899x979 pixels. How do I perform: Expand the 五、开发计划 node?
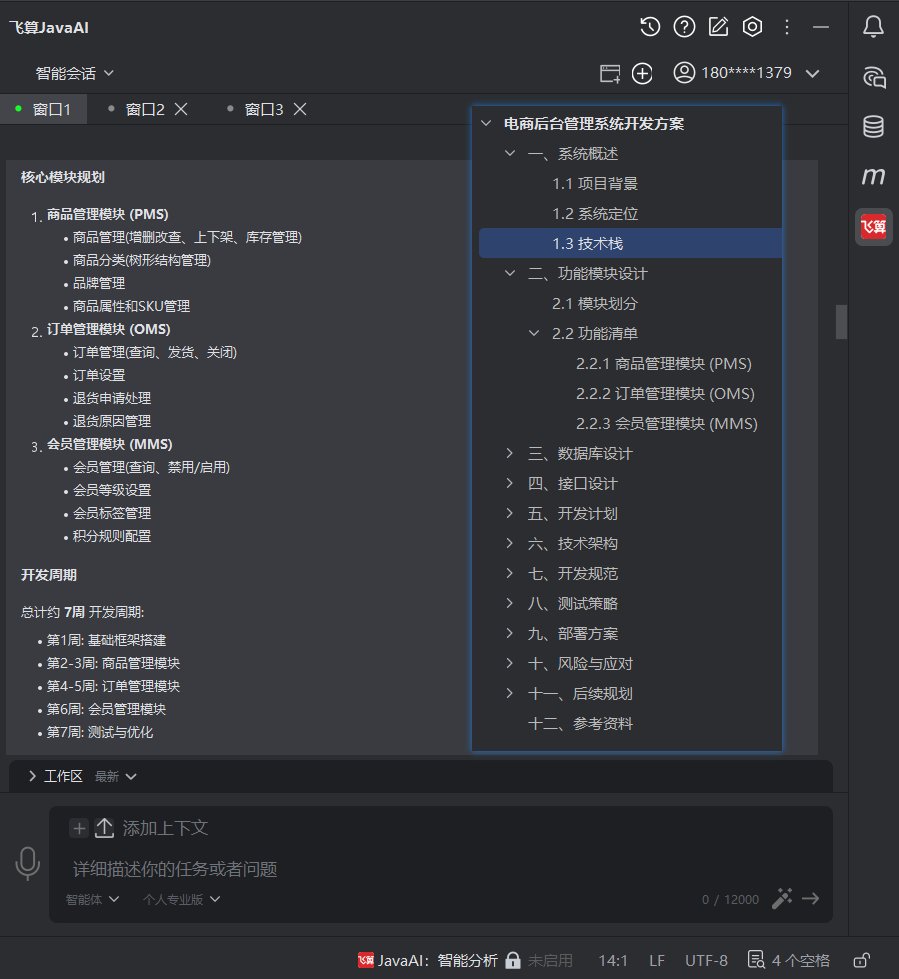pos(510,513)
